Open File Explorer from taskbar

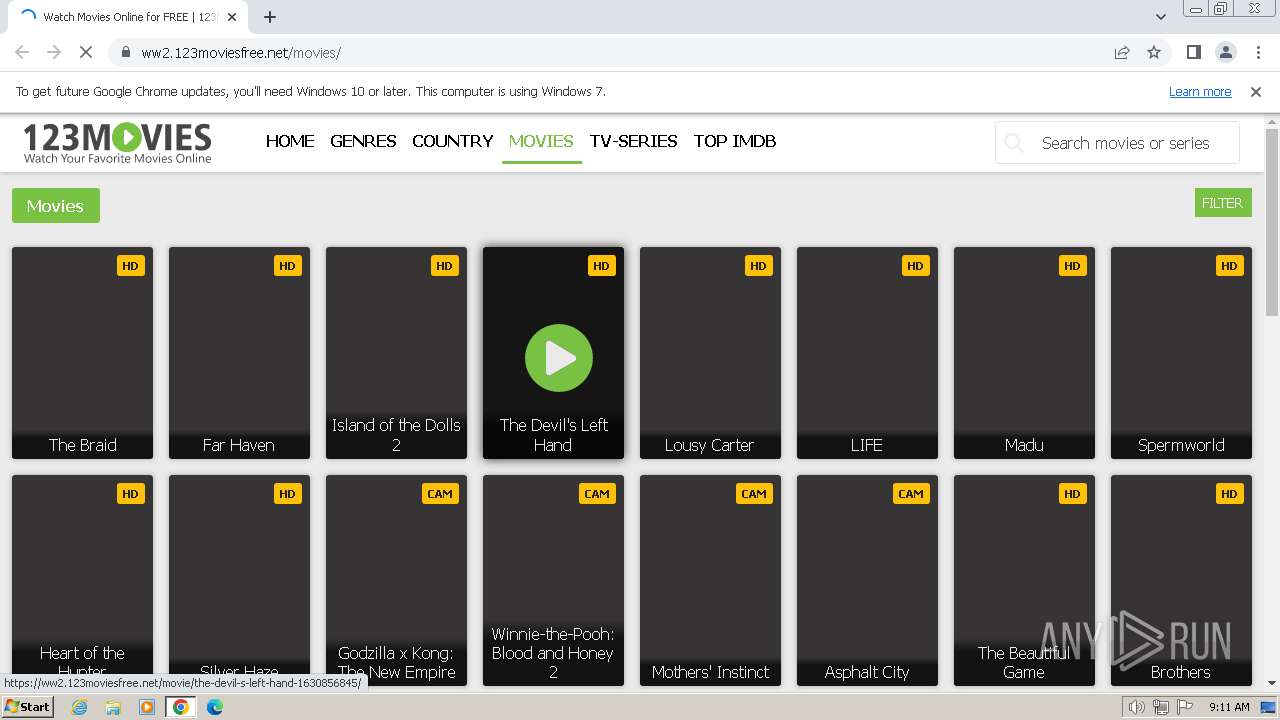(113, 707)
